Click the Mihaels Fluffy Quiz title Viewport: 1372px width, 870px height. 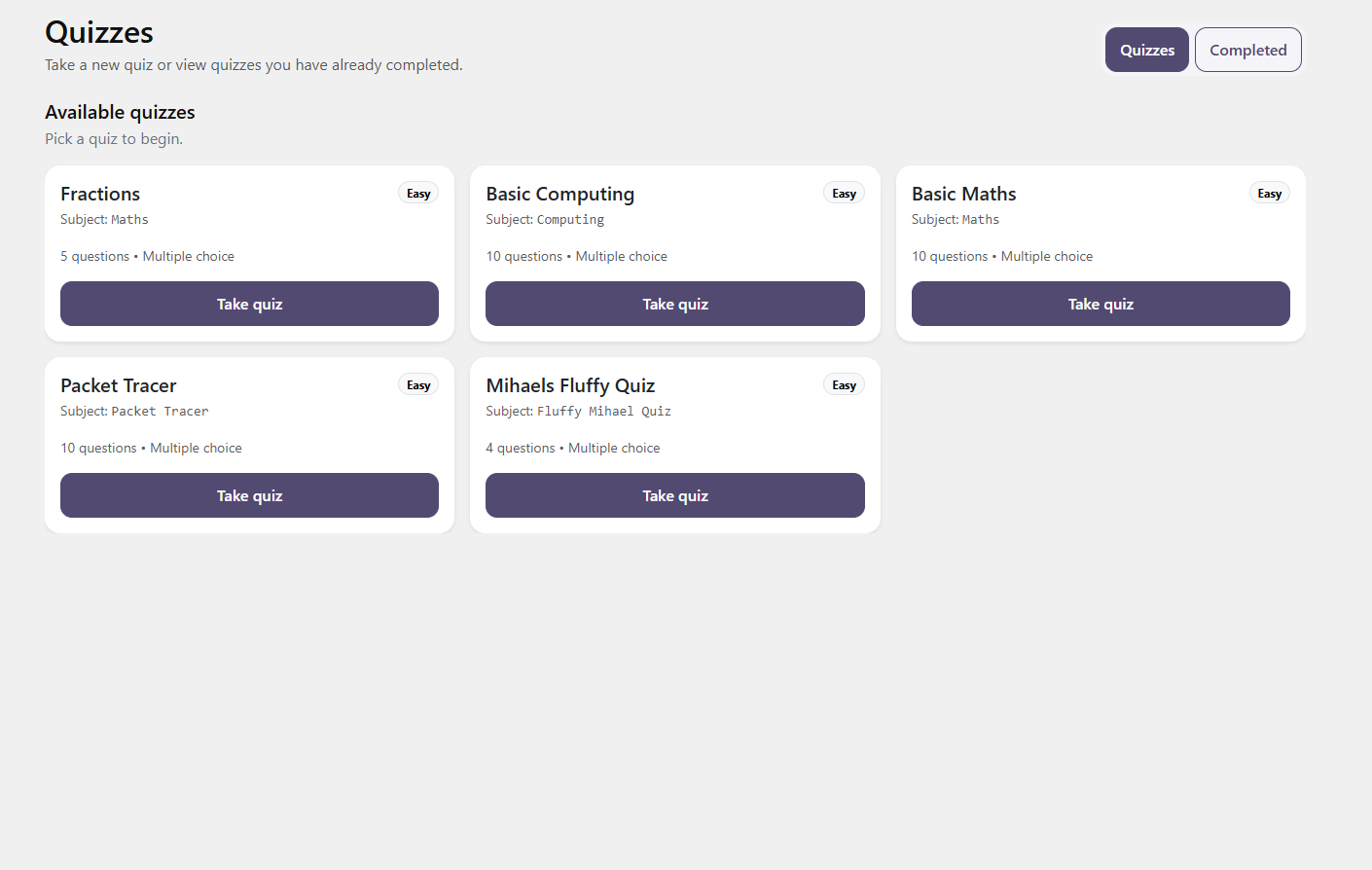tap(570, 385)
